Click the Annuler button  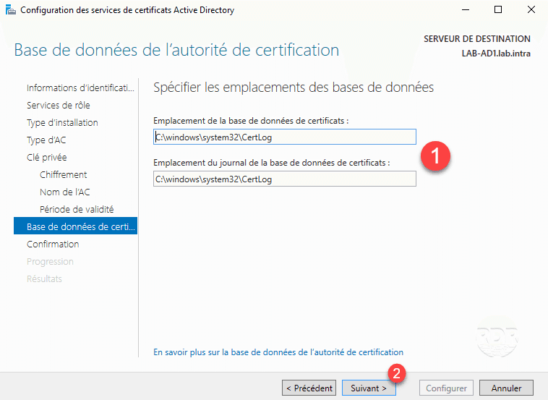506,388
